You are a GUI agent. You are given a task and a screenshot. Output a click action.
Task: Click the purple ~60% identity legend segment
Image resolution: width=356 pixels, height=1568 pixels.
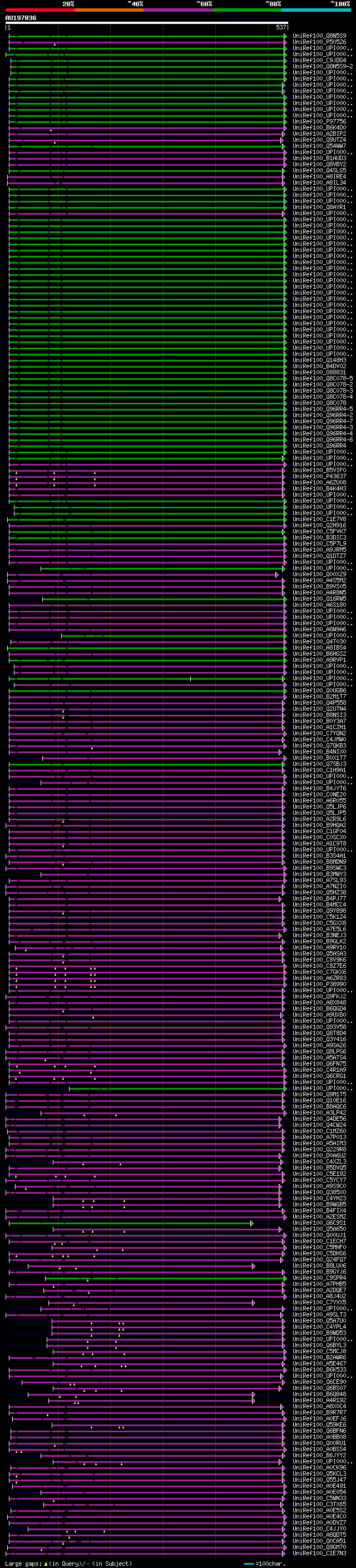[179, 10]
